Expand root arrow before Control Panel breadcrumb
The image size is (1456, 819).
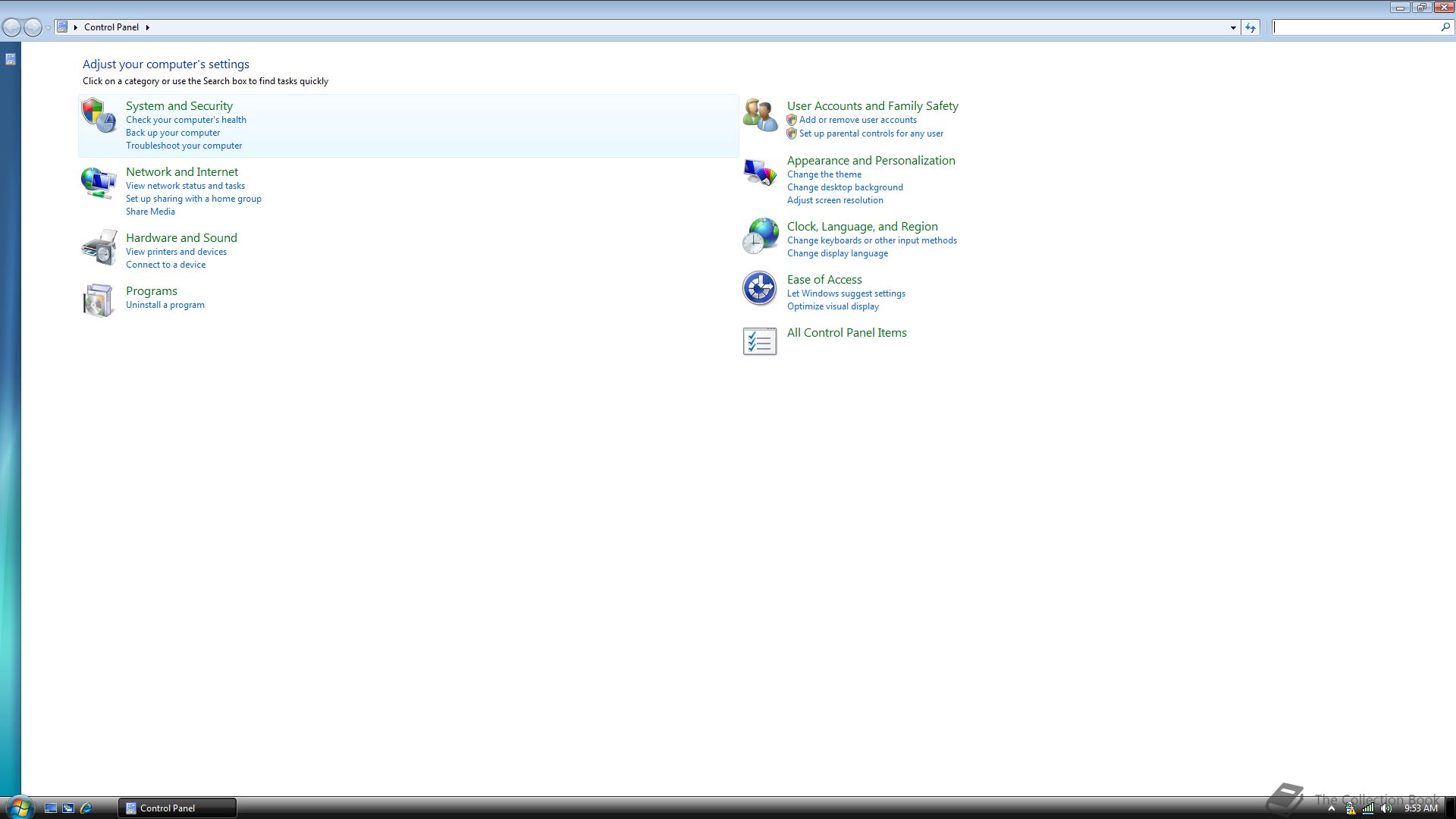[76, 27]
